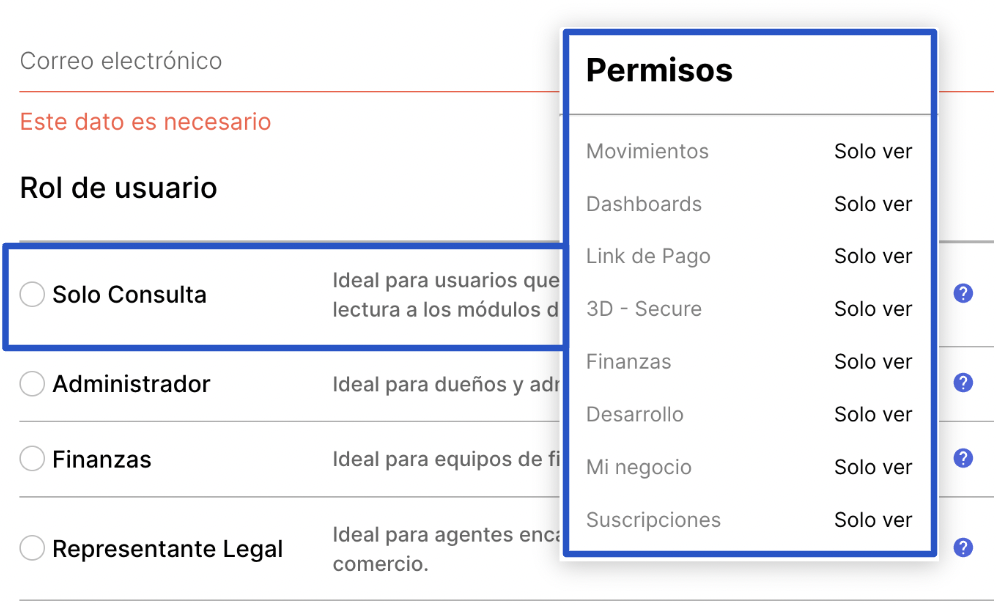Select the Finanzas role radio button
996x606 pixels.
33,459
